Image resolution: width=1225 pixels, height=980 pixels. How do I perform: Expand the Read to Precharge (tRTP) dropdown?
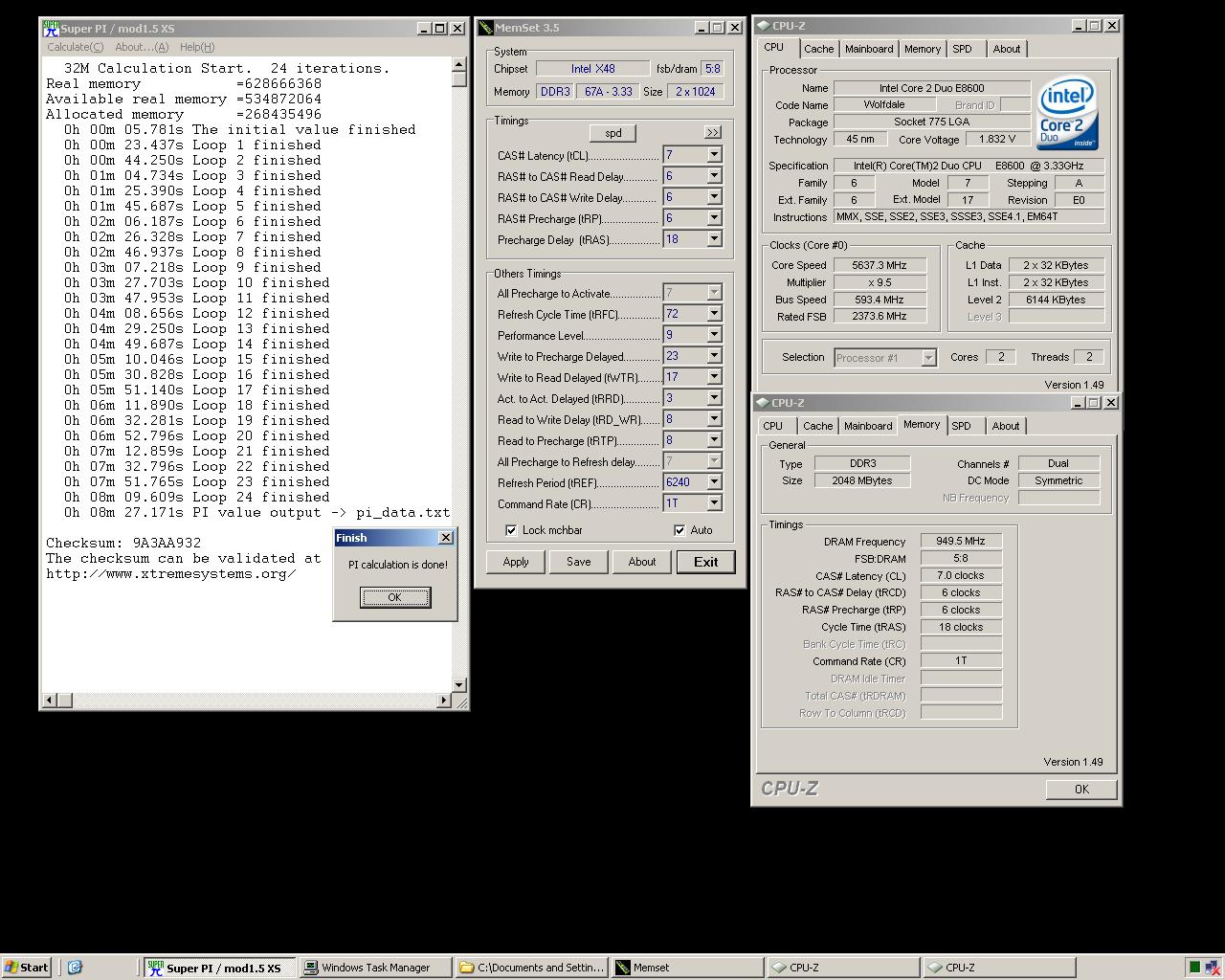[714, 440]
